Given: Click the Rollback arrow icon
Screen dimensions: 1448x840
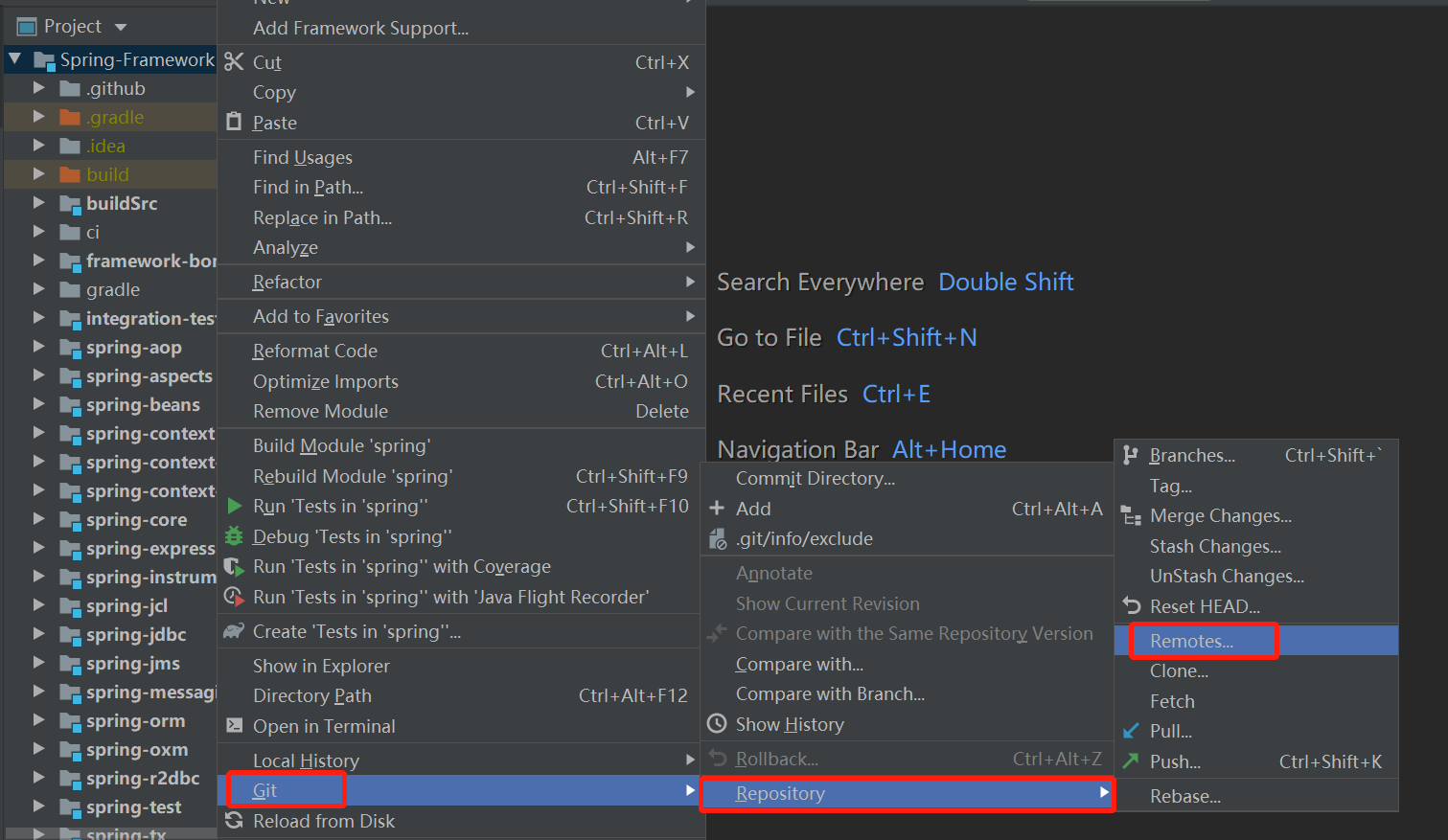Looking at the screenshot, I should 717,759.
